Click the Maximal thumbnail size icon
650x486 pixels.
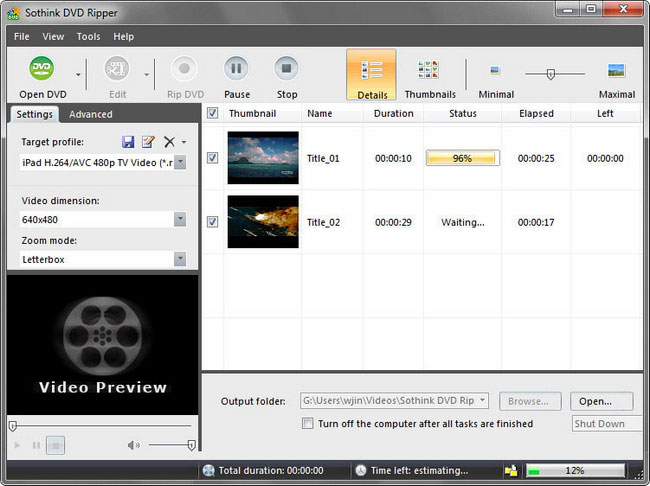pyautogui.click(x=616, y=70)
